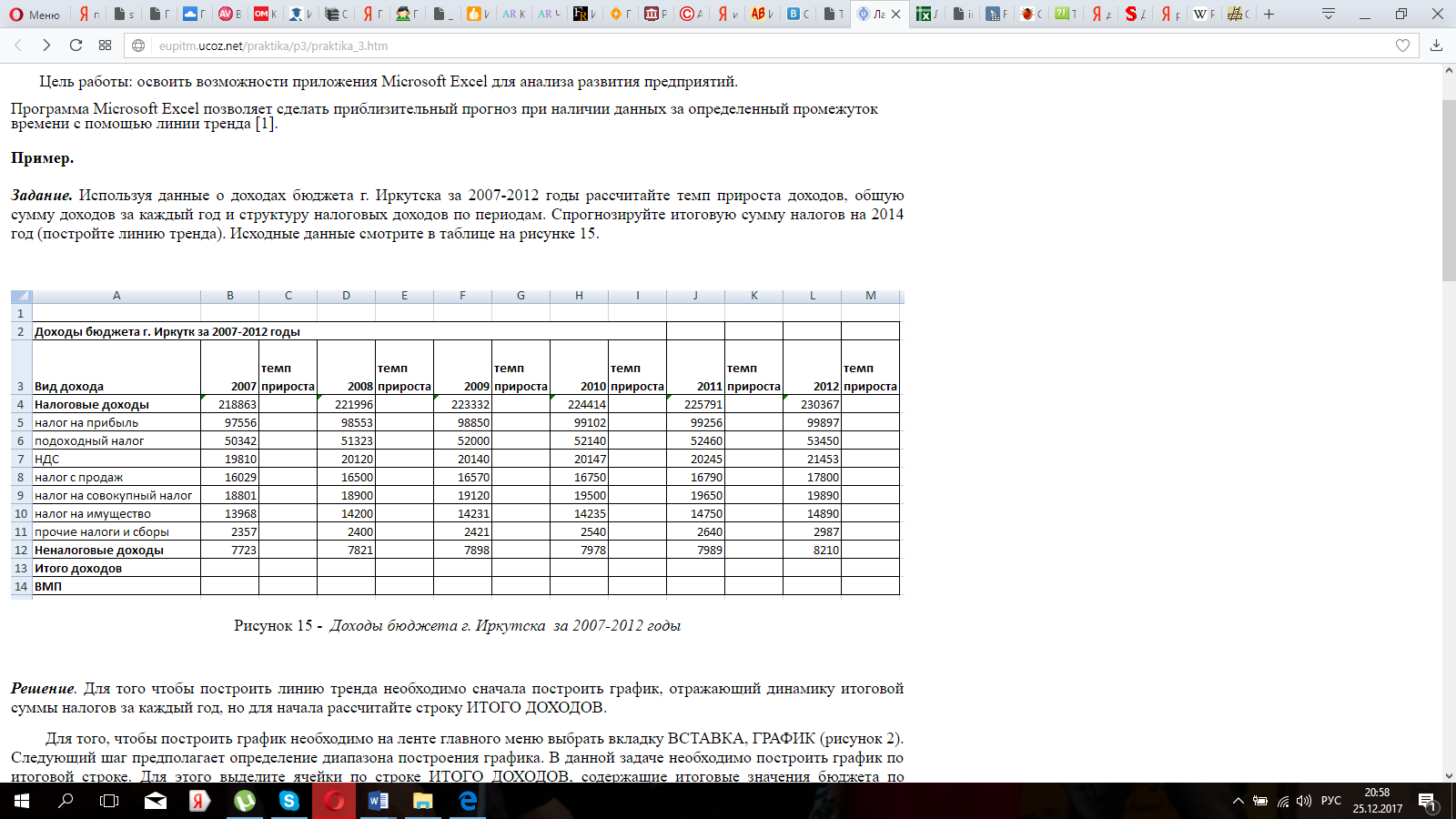Open the clock showing 20:58
This screenshot has height=819, width=1456.
[1377, 801]
